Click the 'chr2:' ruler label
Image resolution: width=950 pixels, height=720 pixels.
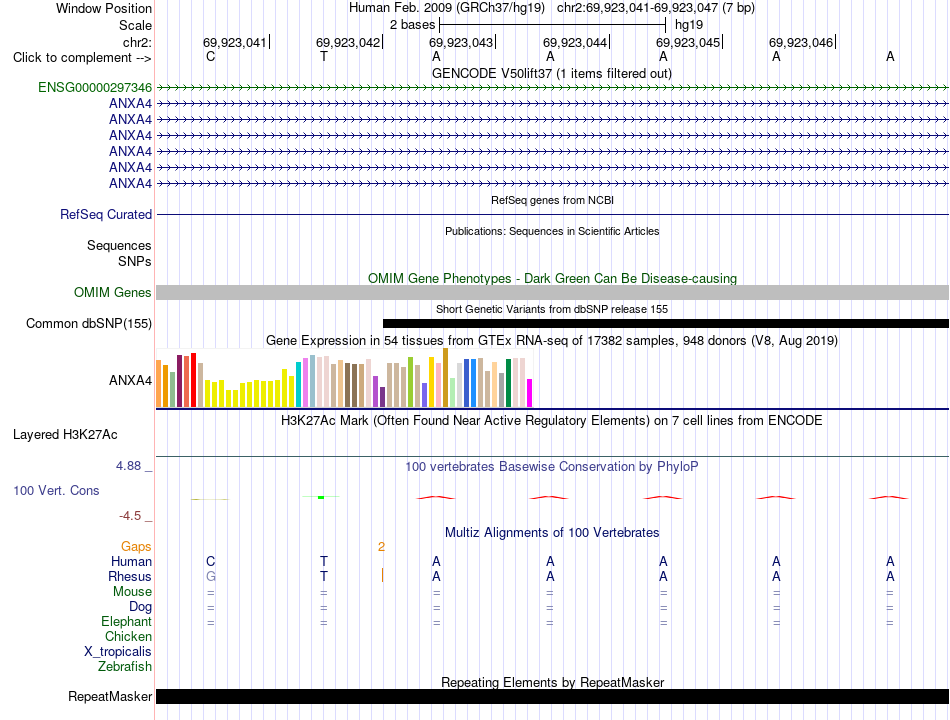137,42
